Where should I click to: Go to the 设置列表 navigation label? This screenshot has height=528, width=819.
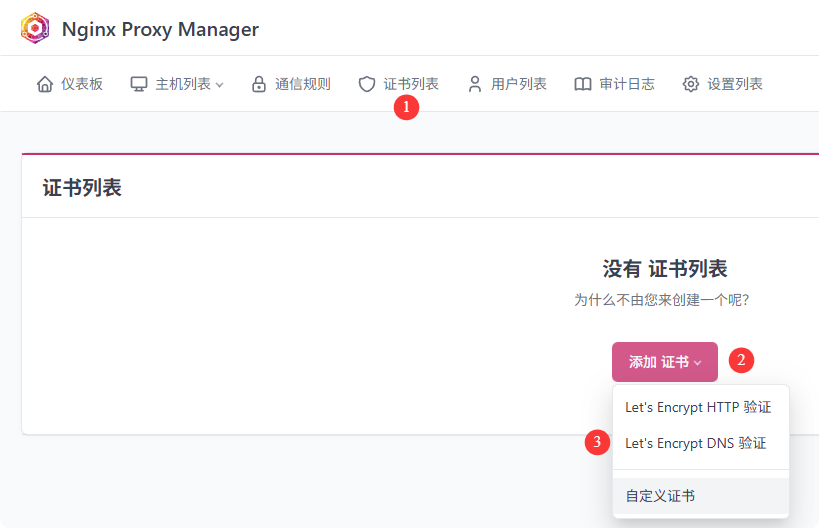tap(735, 84)
